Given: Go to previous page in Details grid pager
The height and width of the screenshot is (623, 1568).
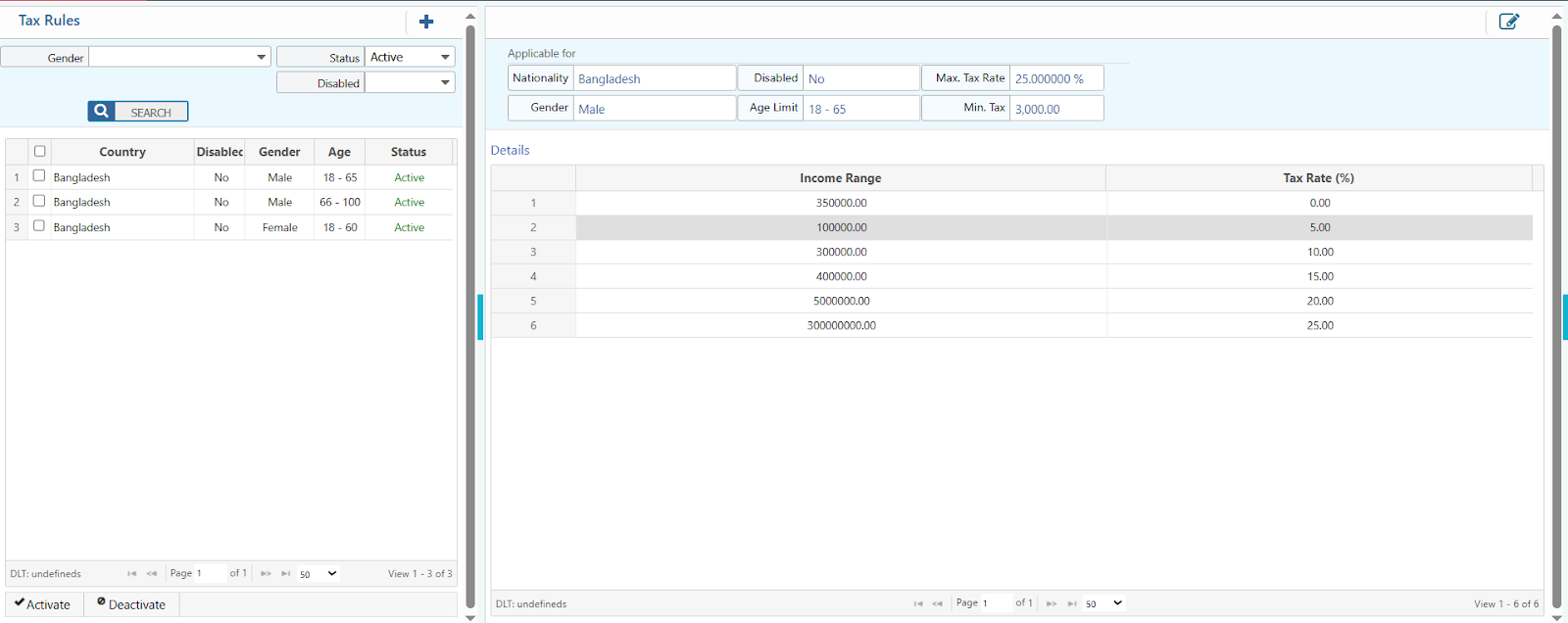Looking at the screenshot, I should coord(938,603).
